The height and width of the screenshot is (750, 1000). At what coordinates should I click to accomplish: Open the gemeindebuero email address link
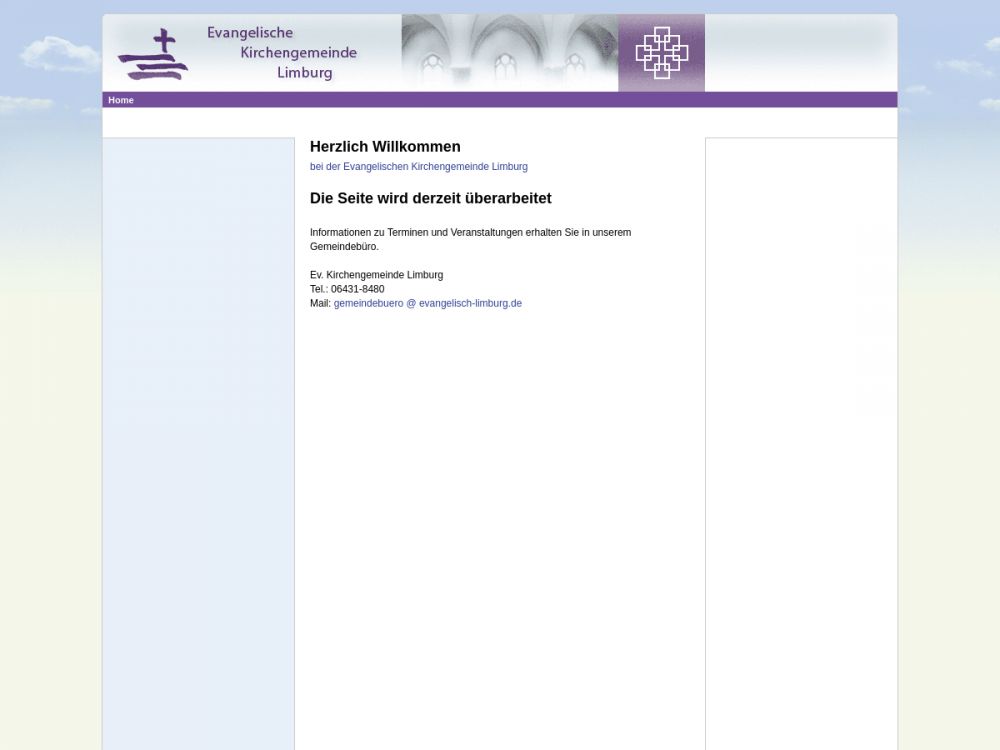[x=427, y=303]
